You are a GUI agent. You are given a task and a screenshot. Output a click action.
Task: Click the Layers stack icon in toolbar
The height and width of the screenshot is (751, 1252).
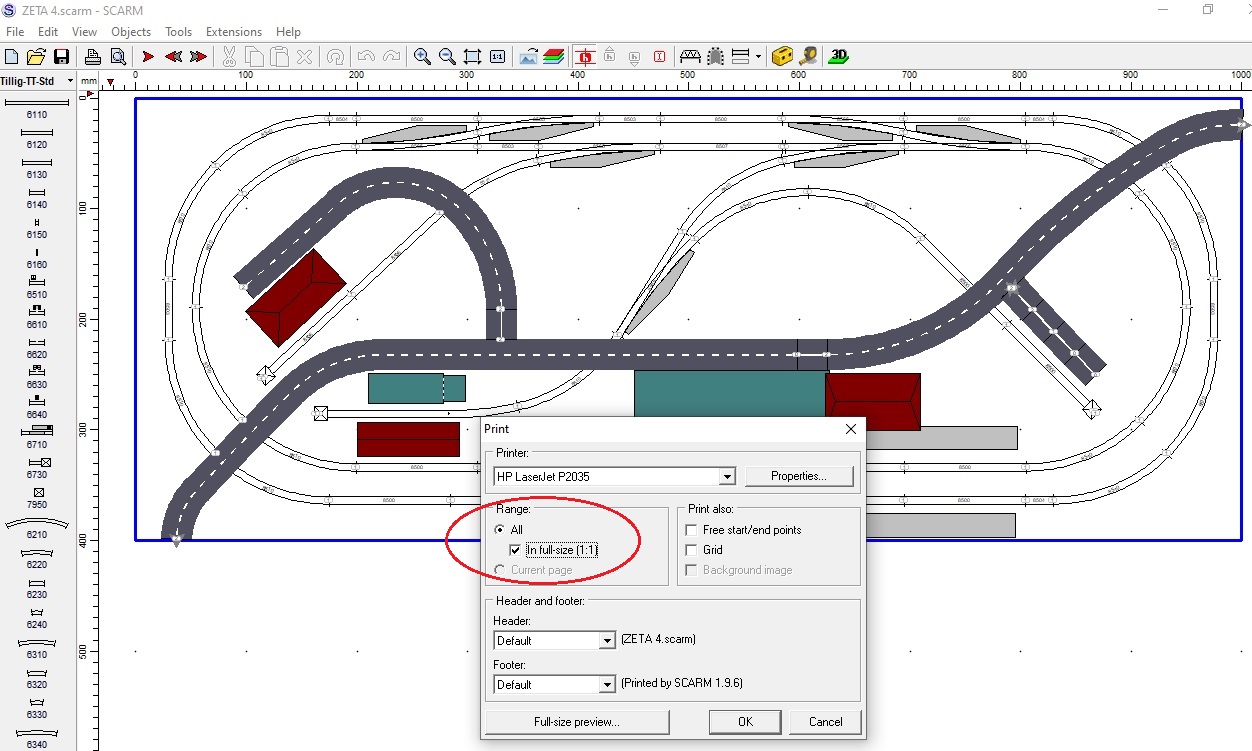coord(554,57)
